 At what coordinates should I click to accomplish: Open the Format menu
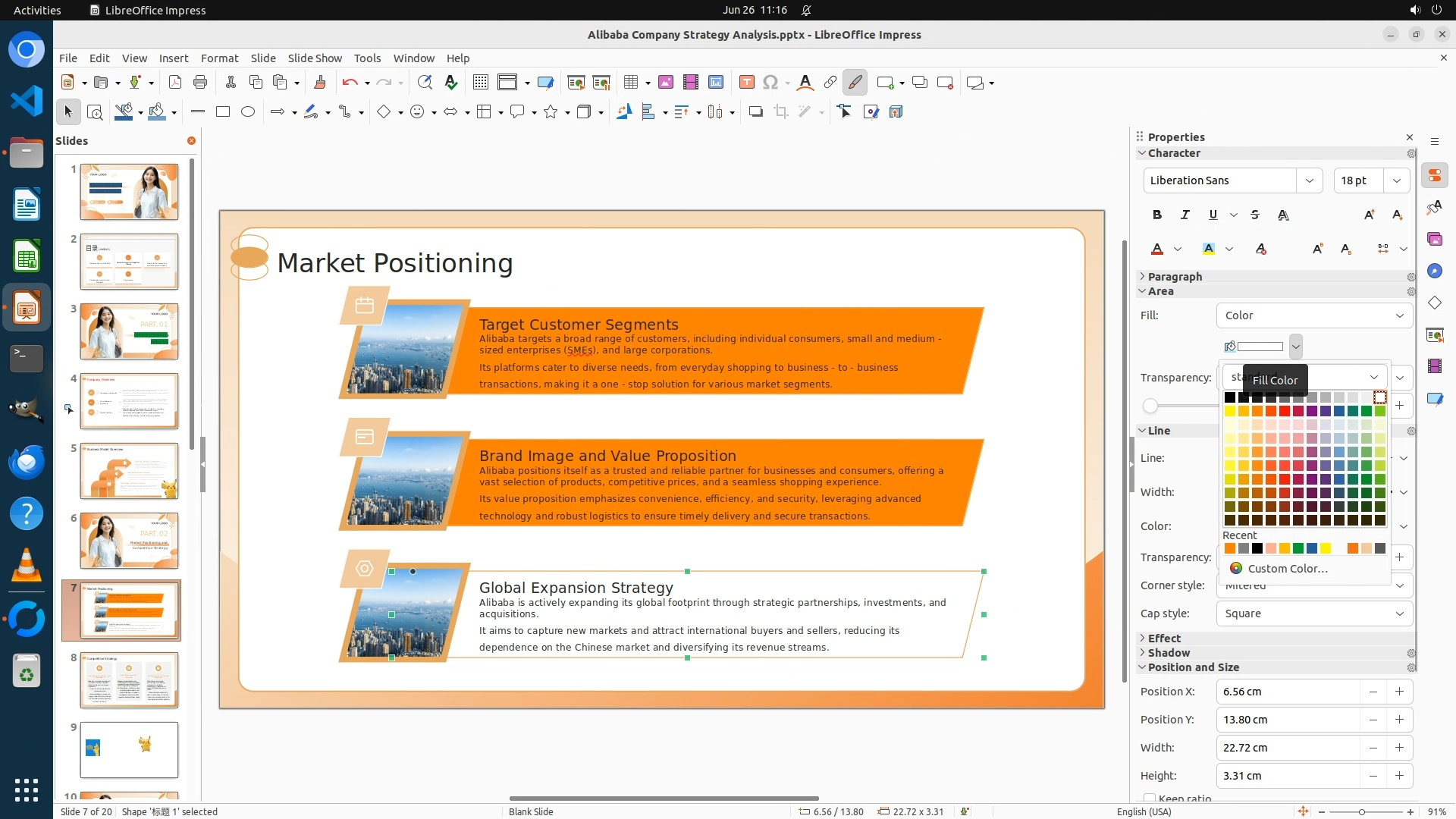click(x=219, y=58)
